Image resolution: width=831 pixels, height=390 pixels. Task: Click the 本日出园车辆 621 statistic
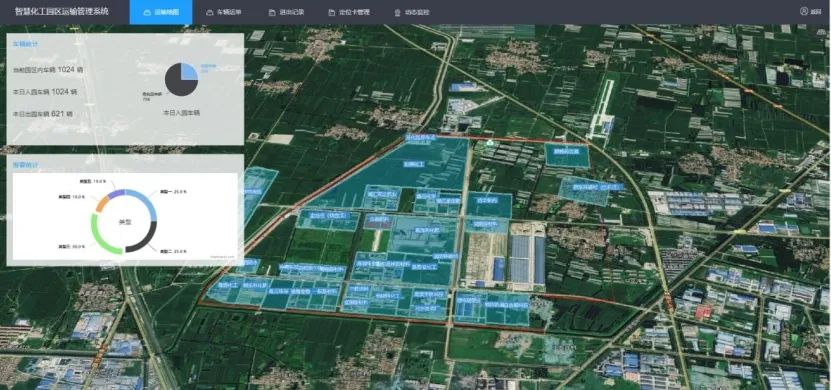point(42,114)
